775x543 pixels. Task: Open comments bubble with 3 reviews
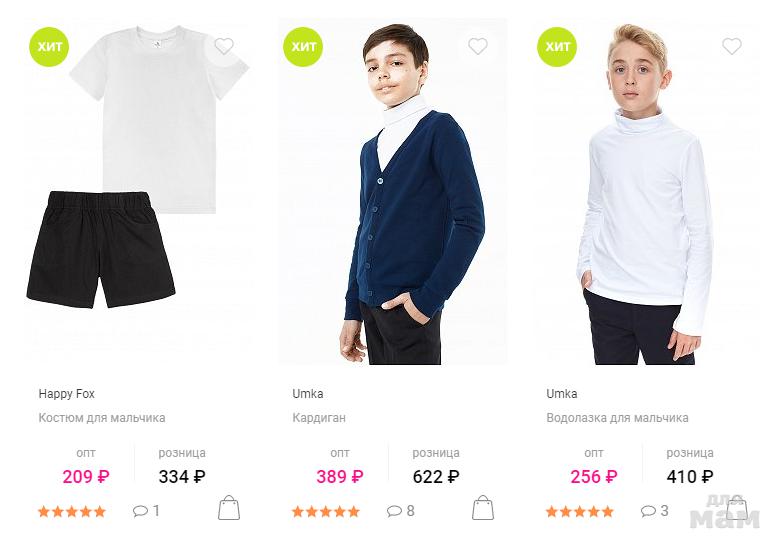pyautogui.click(x=655, y=511)
